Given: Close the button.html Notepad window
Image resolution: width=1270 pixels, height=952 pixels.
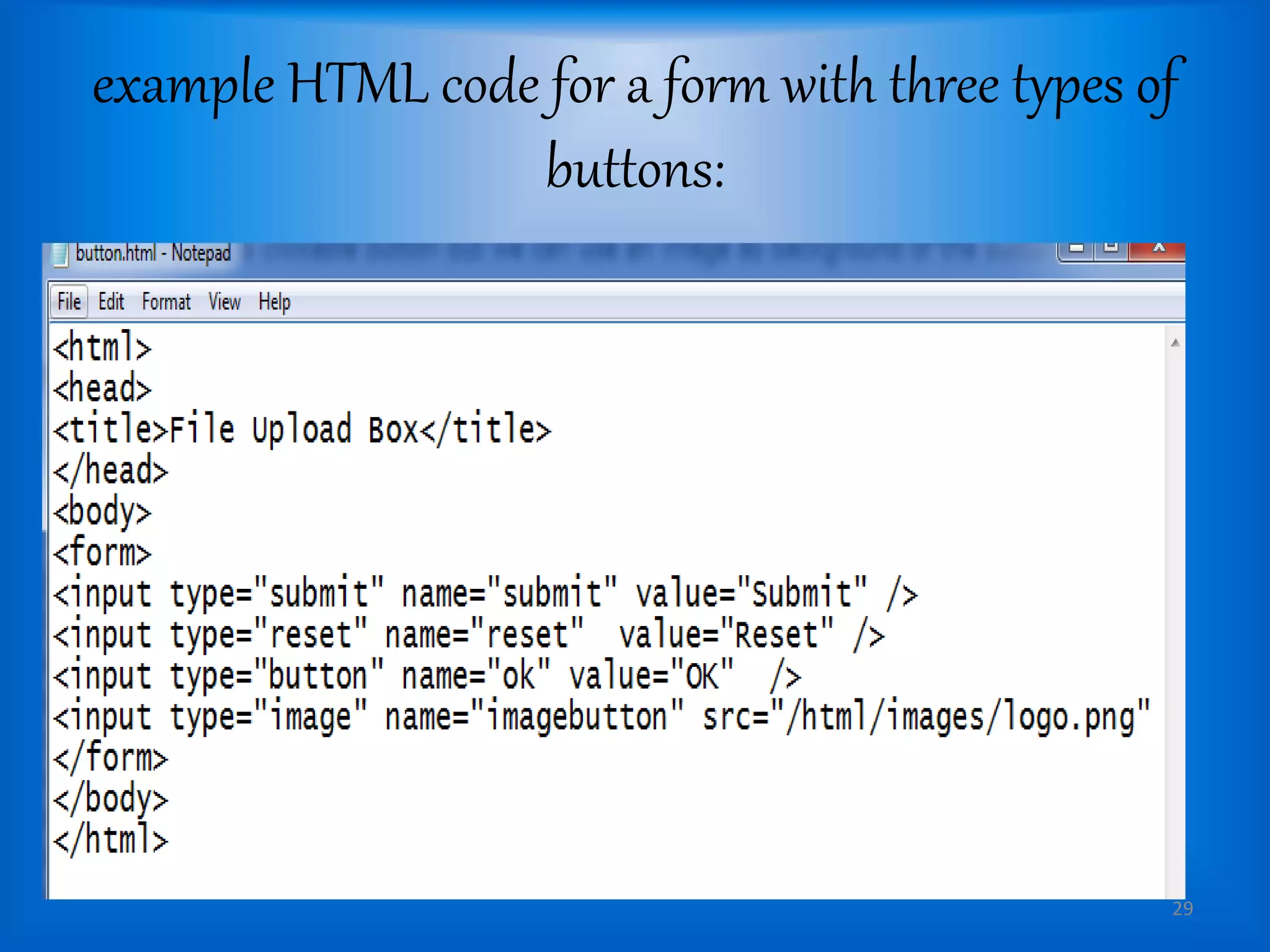Looking at the screenshot, I should coord(1157,250).
